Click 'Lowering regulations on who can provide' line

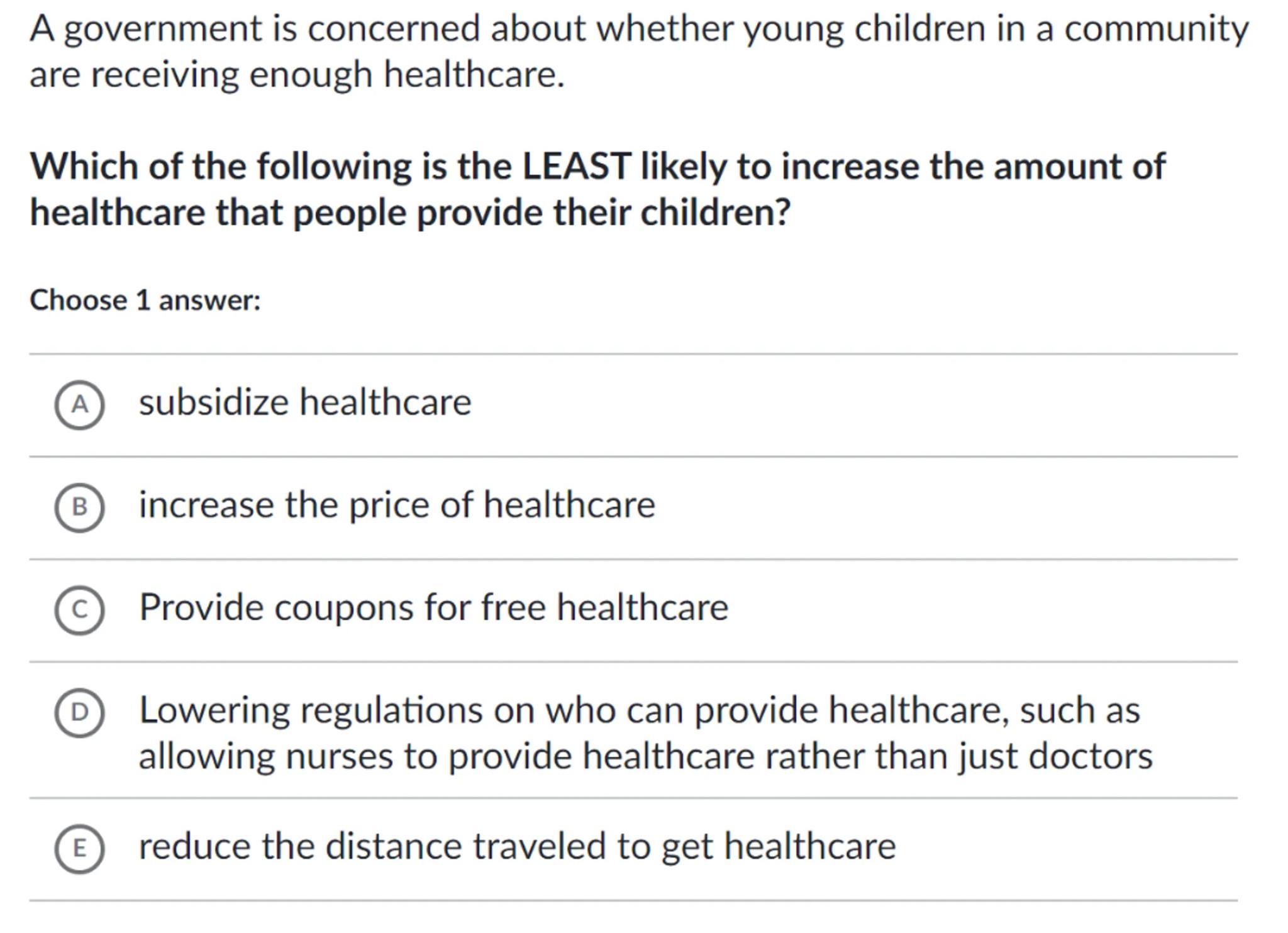(639, 710)
